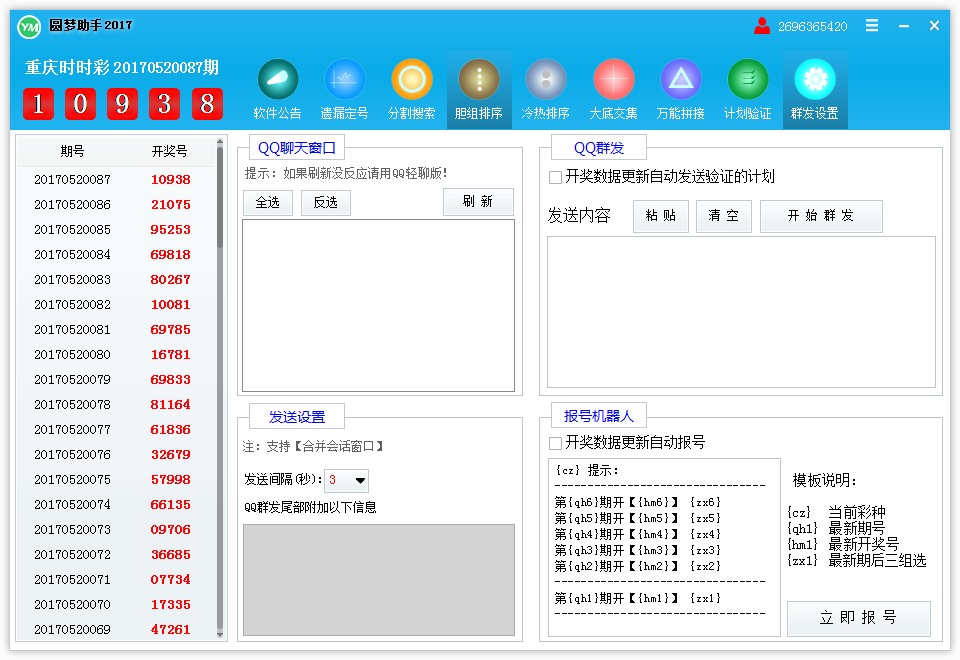960x660 pixels.
Task: Select the 大底交集 intersection tool
Action: click(612, 88)
